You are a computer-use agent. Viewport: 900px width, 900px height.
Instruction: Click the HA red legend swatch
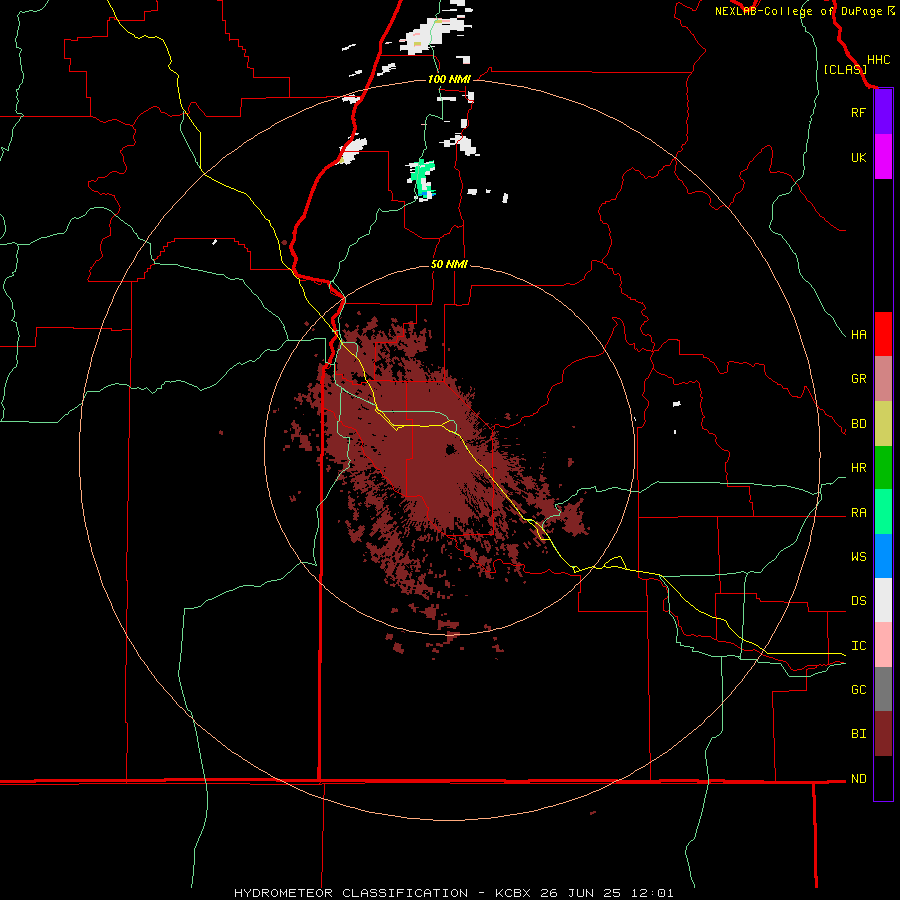[x=883, y=334]
